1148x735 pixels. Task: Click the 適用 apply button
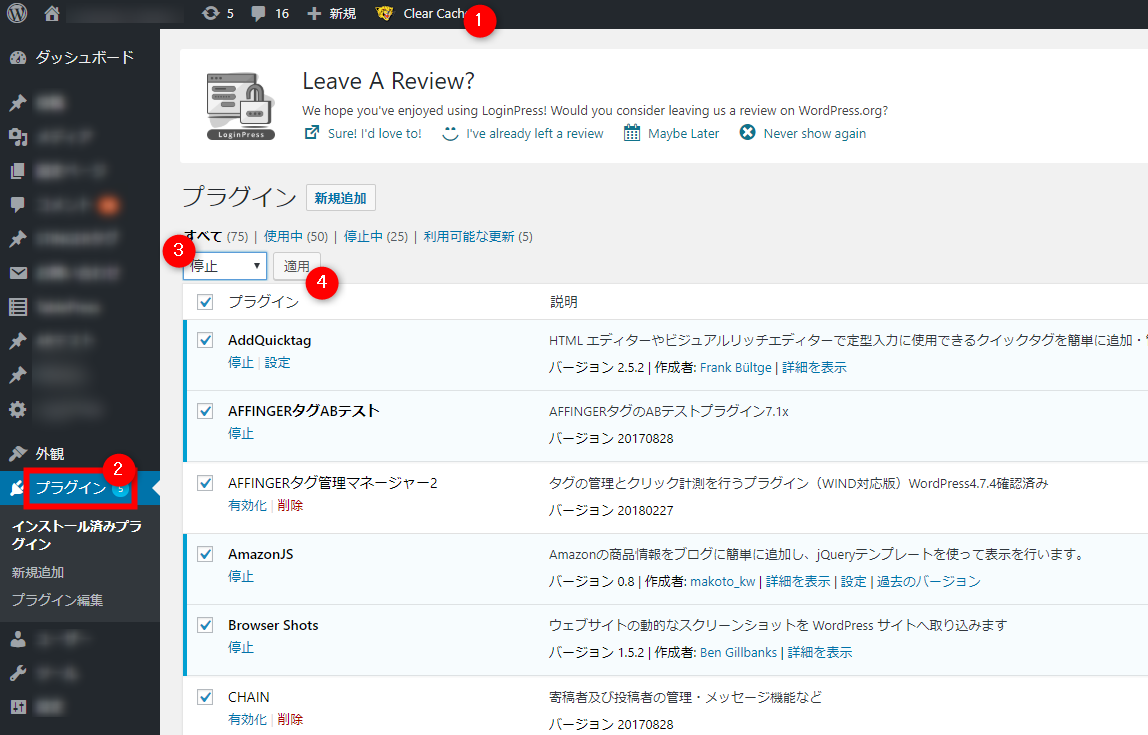pos(297,266)
